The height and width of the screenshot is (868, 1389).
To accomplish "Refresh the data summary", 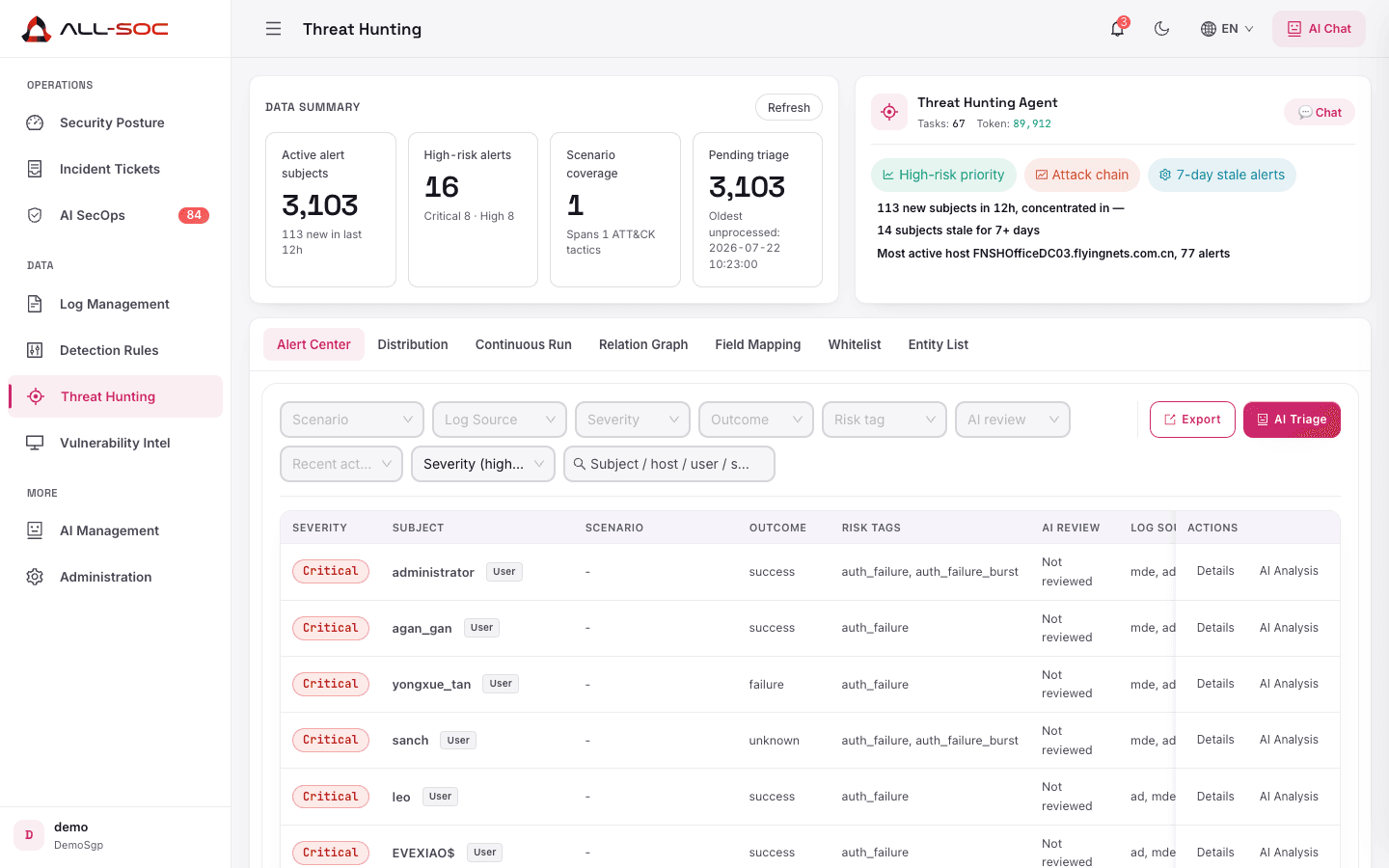I will [789, 107].
